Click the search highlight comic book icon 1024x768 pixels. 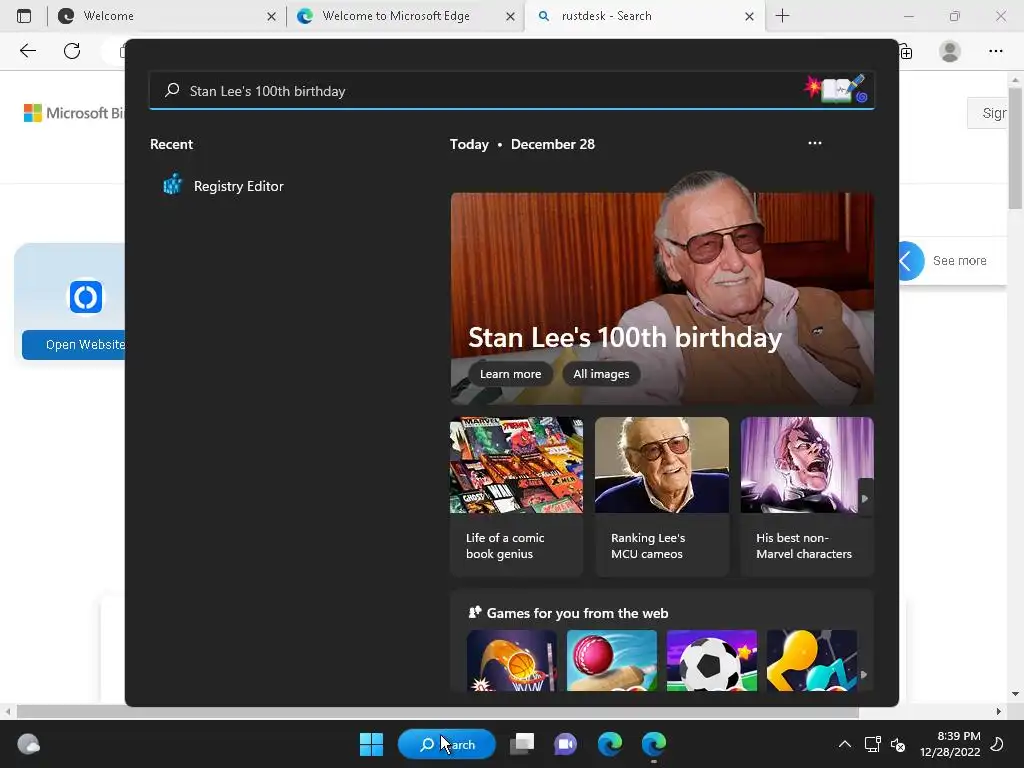(x=837, y=89)
